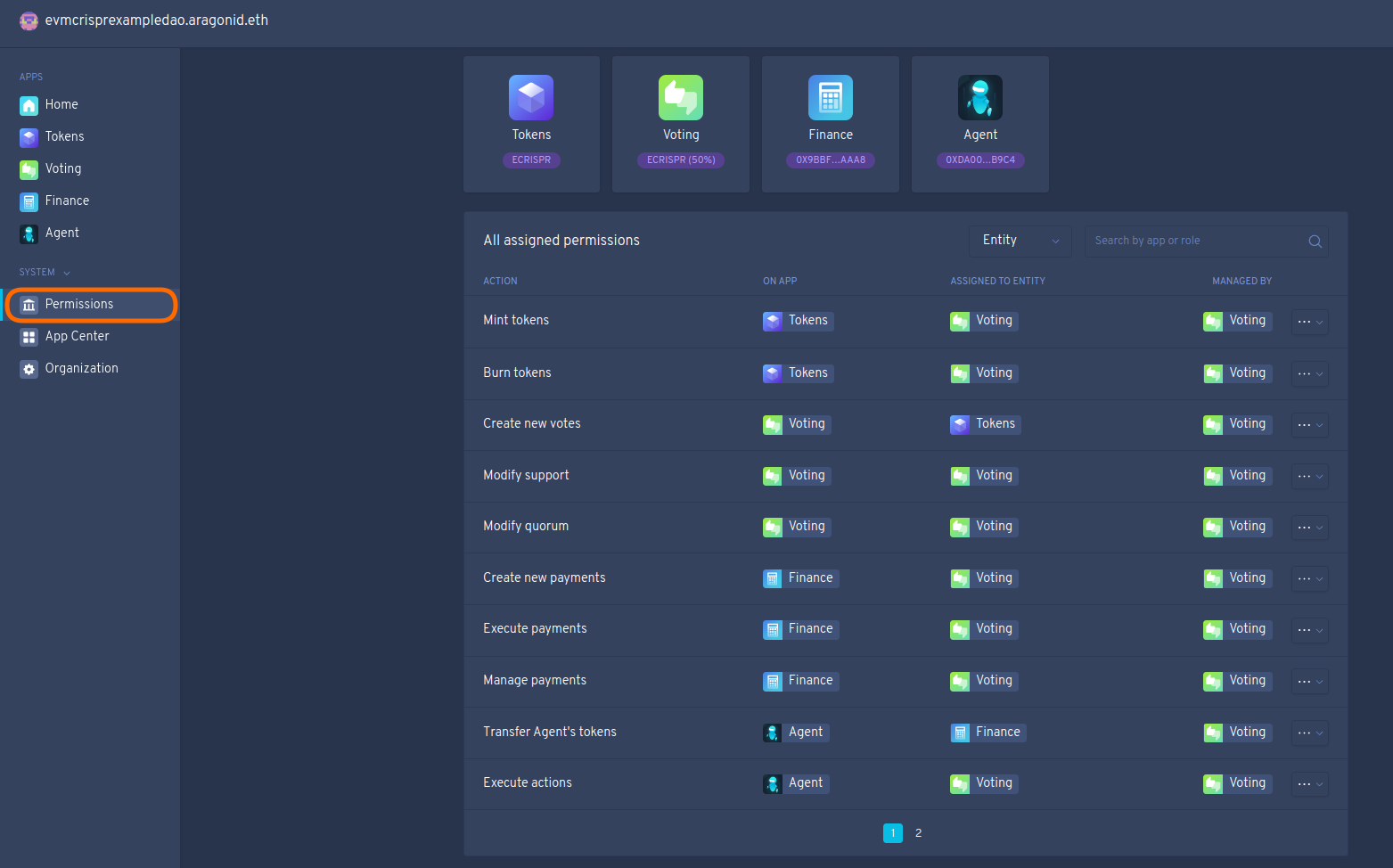Screen dimensions: 1393x868
Task: Open options menu for Execute payments row
Action: pos(1310,630)
